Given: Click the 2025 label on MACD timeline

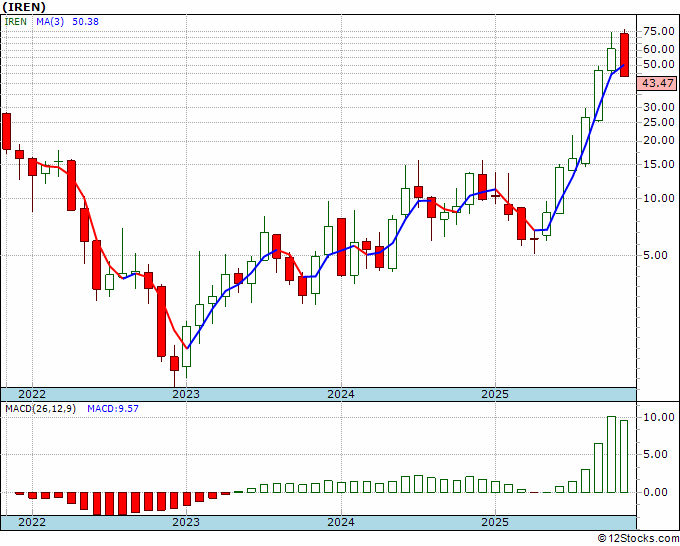Looking at the screenshot, I should pos(495,522).
